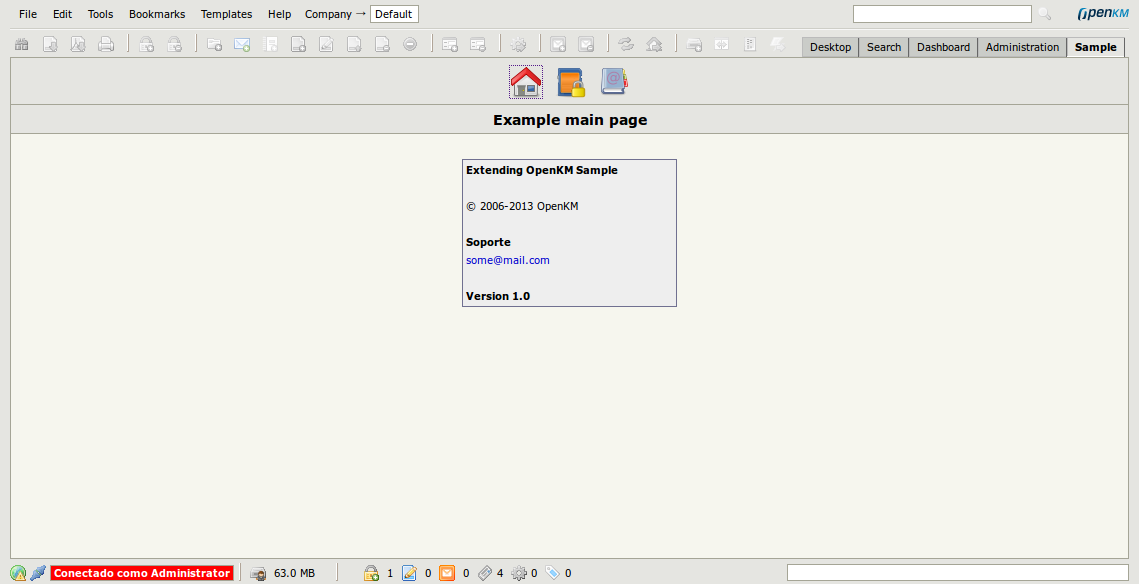Image resolution: width=1139 pixels, height=584 pixels.
Task: Click the download document toolbar icon
Action: [50, 44]
